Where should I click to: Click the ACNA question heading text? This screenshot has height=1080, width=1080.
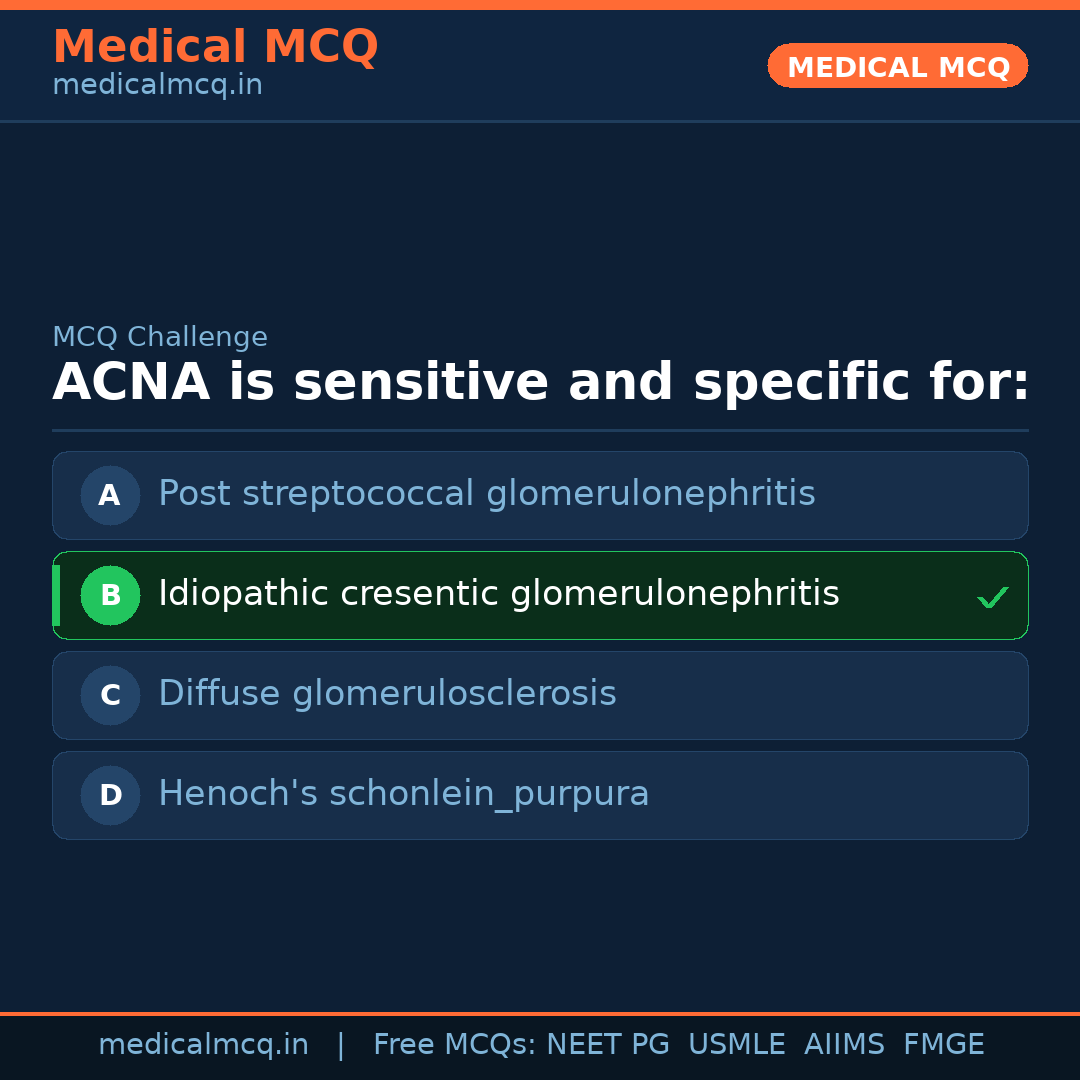pos(540,383)
